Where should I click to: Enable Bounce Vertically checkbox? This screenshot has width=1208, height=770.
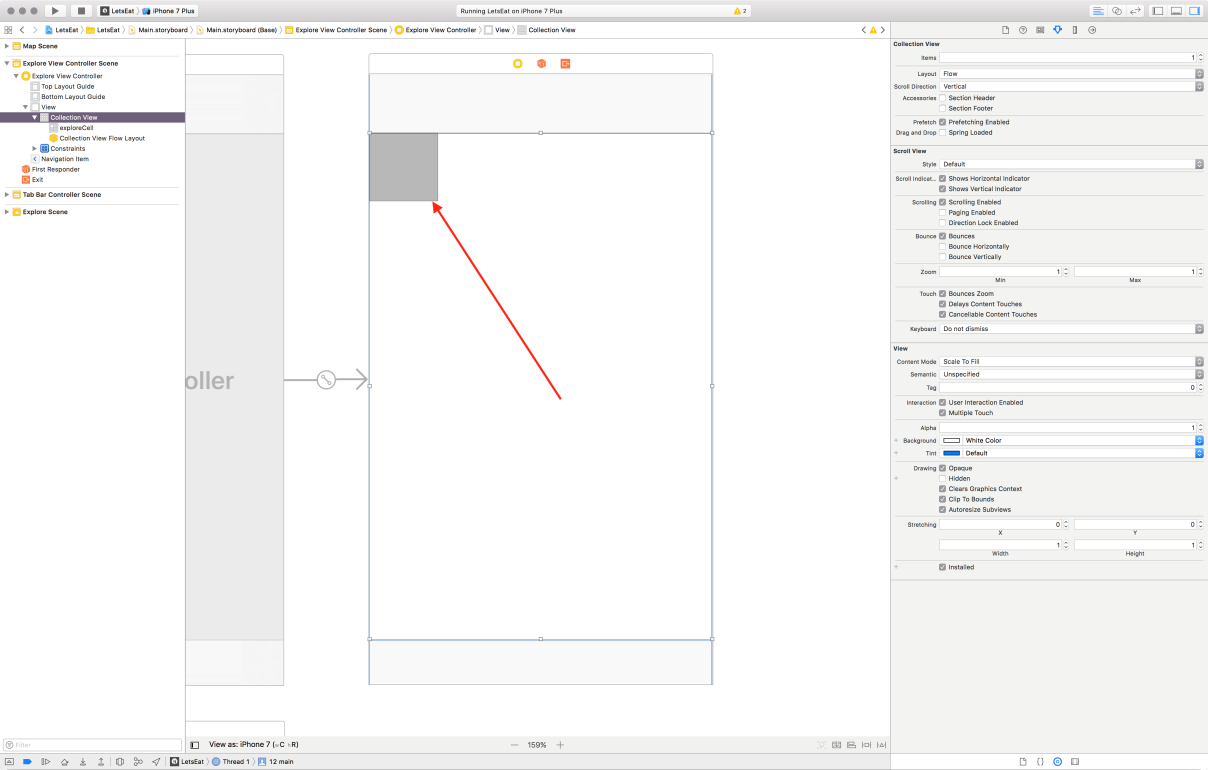click(x=942, y=257)
